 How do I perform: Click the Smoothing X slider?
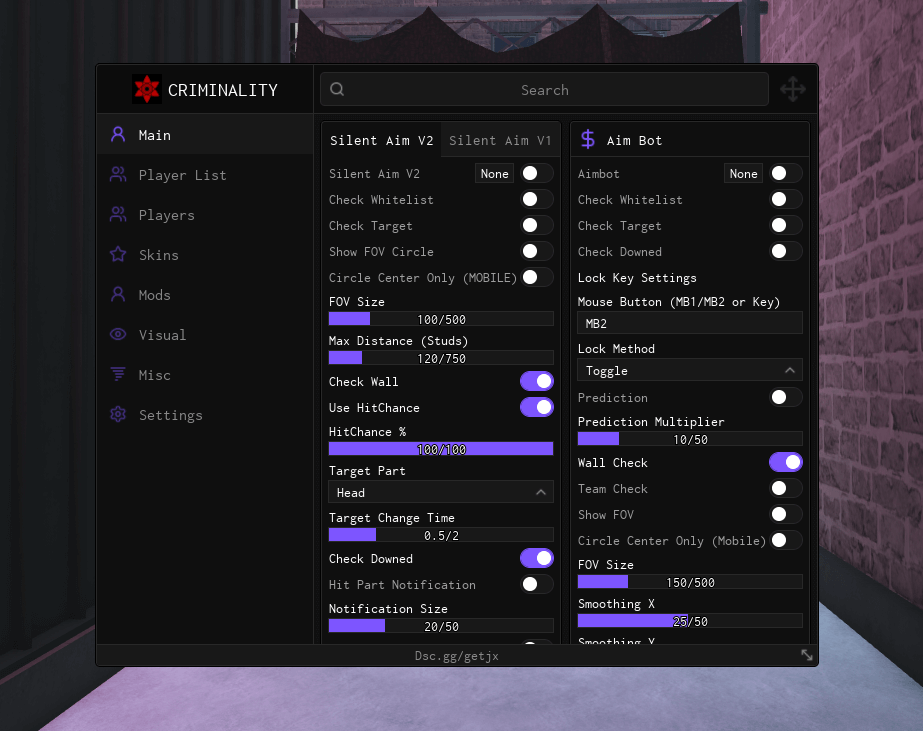click(x=690, y=621)
